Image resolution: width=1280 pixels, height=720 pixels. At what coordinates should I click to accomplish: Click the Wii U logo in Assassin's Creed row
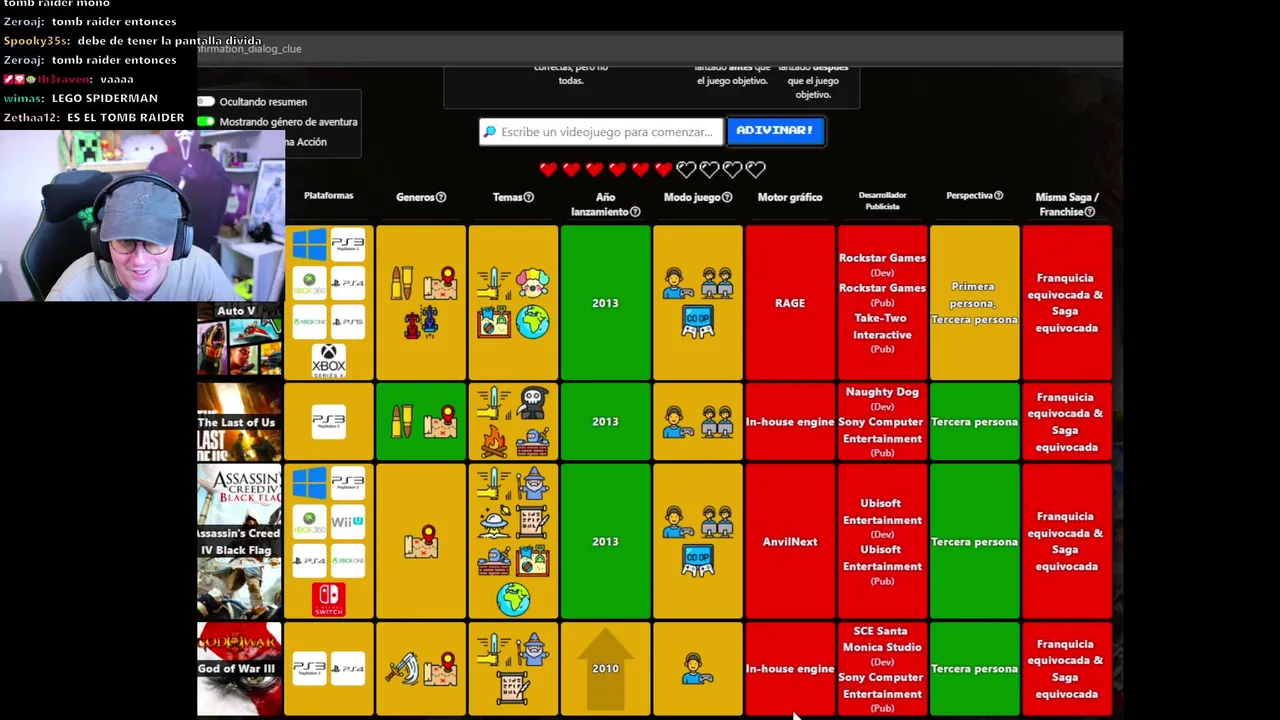[347, 522]
